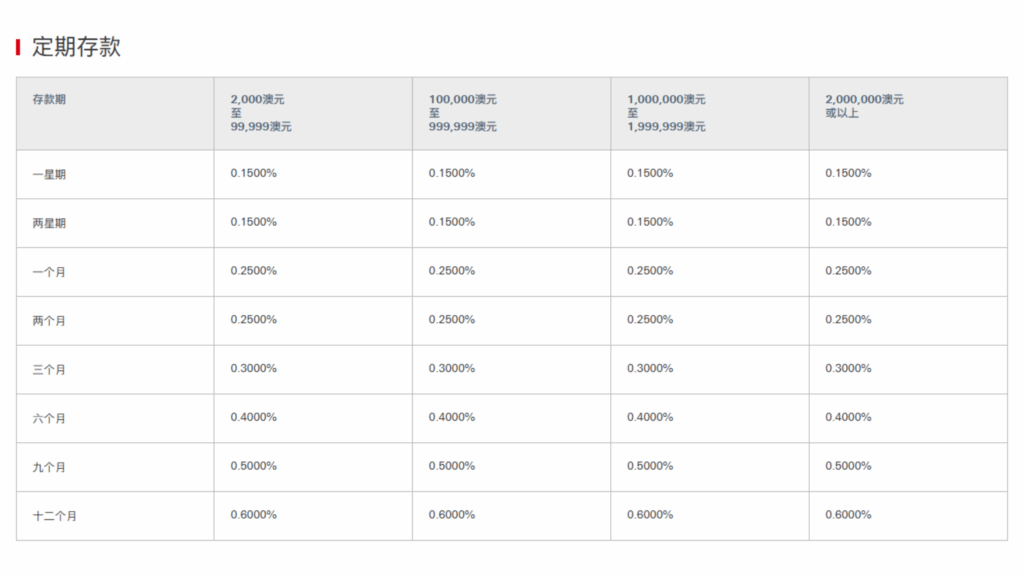Click 两星期 rate under 1,000,000澳元 column

pyautogui.click(x=650, y=222)
